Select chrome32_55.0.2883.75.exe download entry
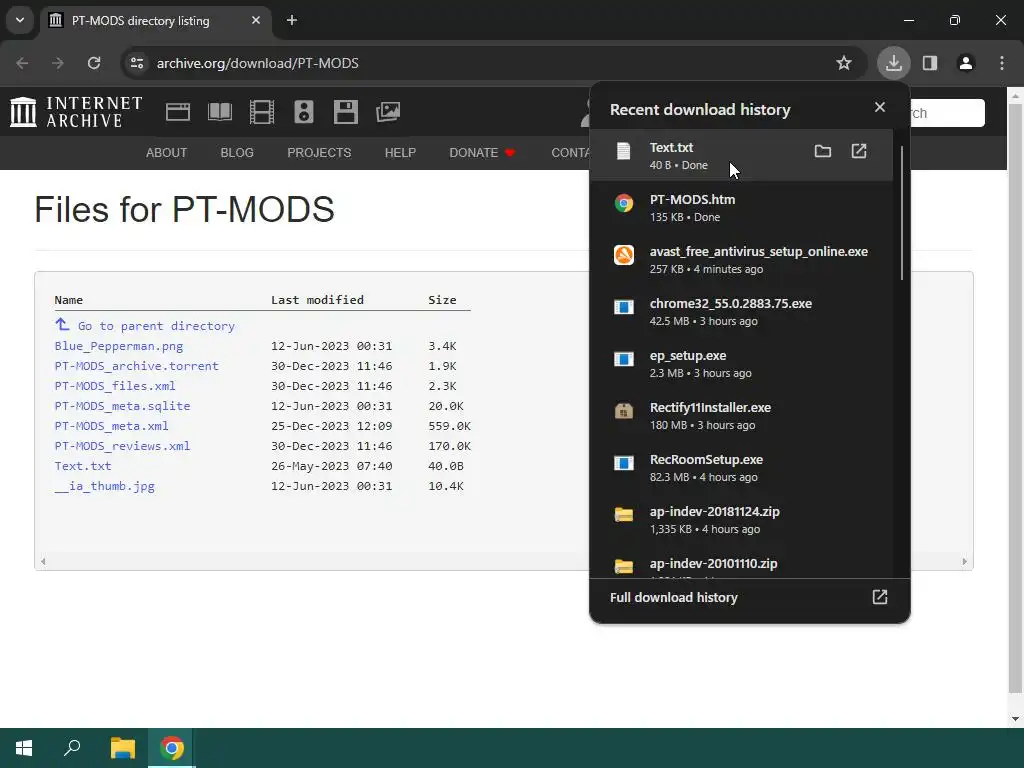The width and height of the screenshot is (1024, 768). pyautogui.click(x=741, y=312)
